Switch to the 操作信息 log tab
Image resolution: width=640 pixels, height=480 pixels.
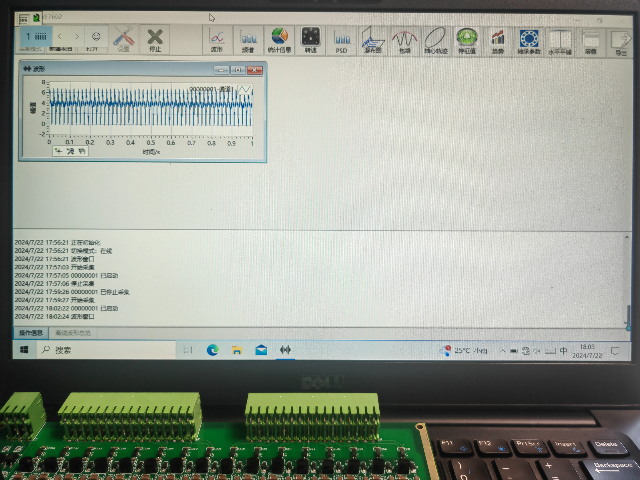point(31,333)
